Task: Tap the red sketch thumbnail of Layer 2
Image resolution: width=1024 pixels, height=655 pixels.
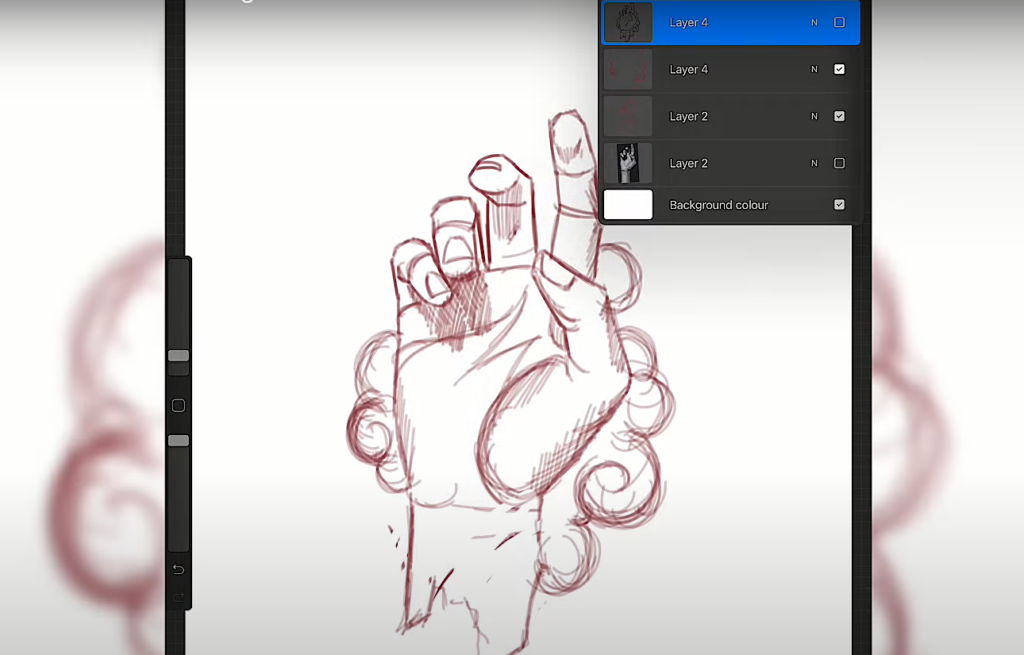Action: pos(628,116)
